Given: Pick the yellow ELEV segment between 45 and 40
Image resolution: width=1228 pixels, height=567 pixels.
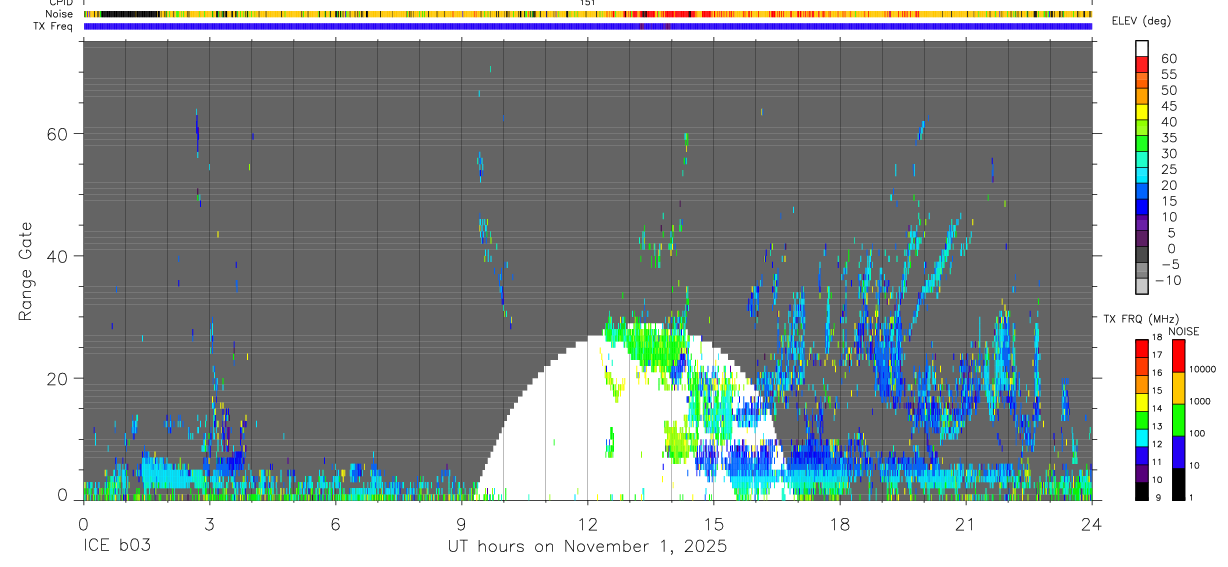Looking at the screenshot, I should 1142,112.
